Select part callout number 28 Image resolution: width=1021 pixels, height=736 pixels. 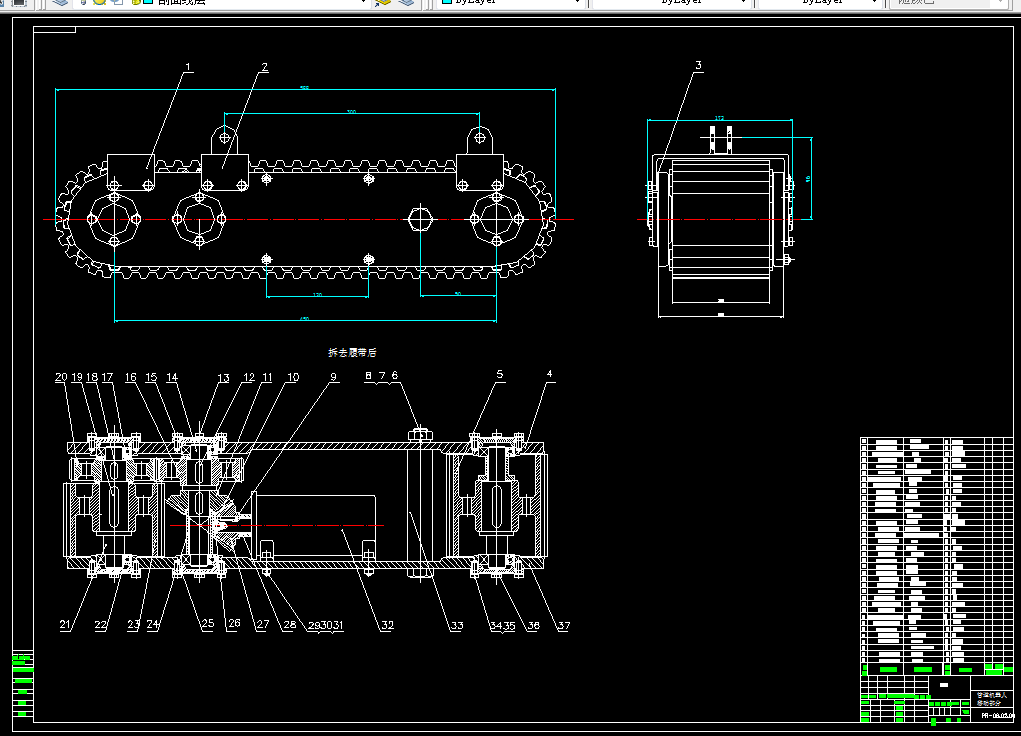click(290, 625)
